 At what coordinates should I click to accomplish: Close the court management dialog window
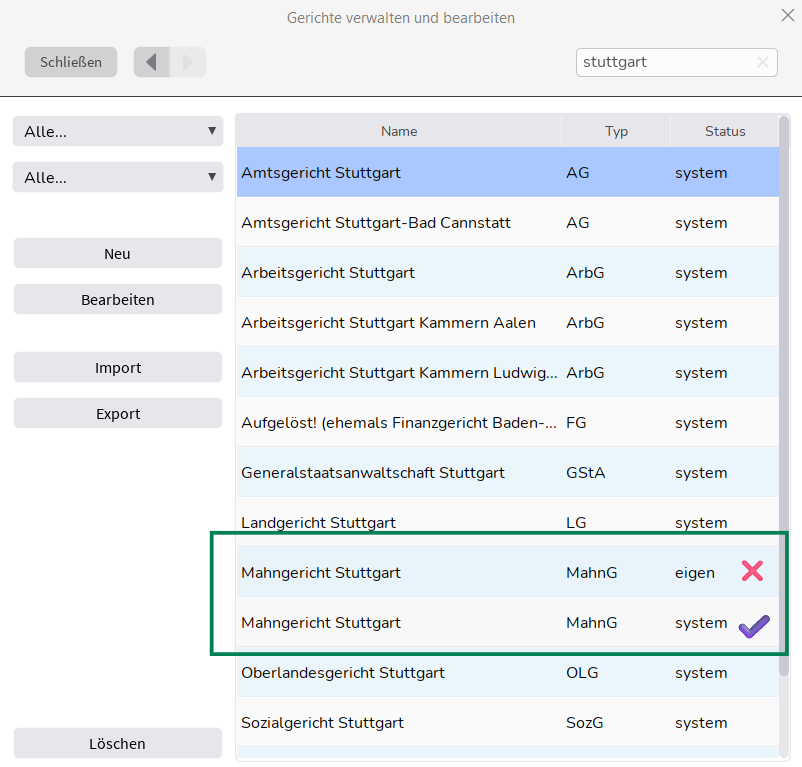pos(786,14)
